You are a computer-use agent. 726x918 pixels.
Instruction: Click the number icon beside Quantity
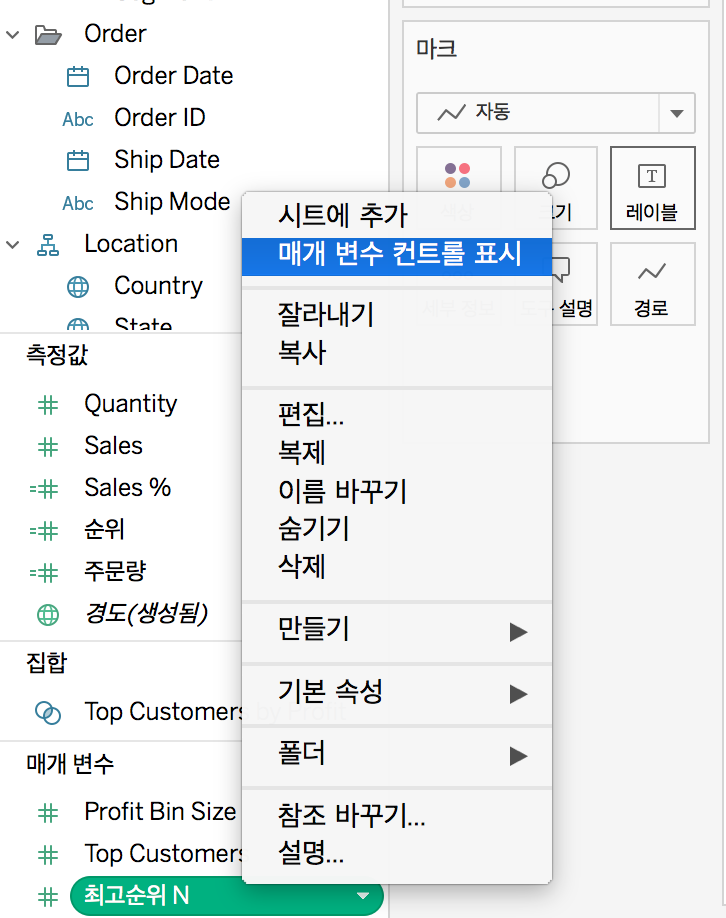[48, 405]
